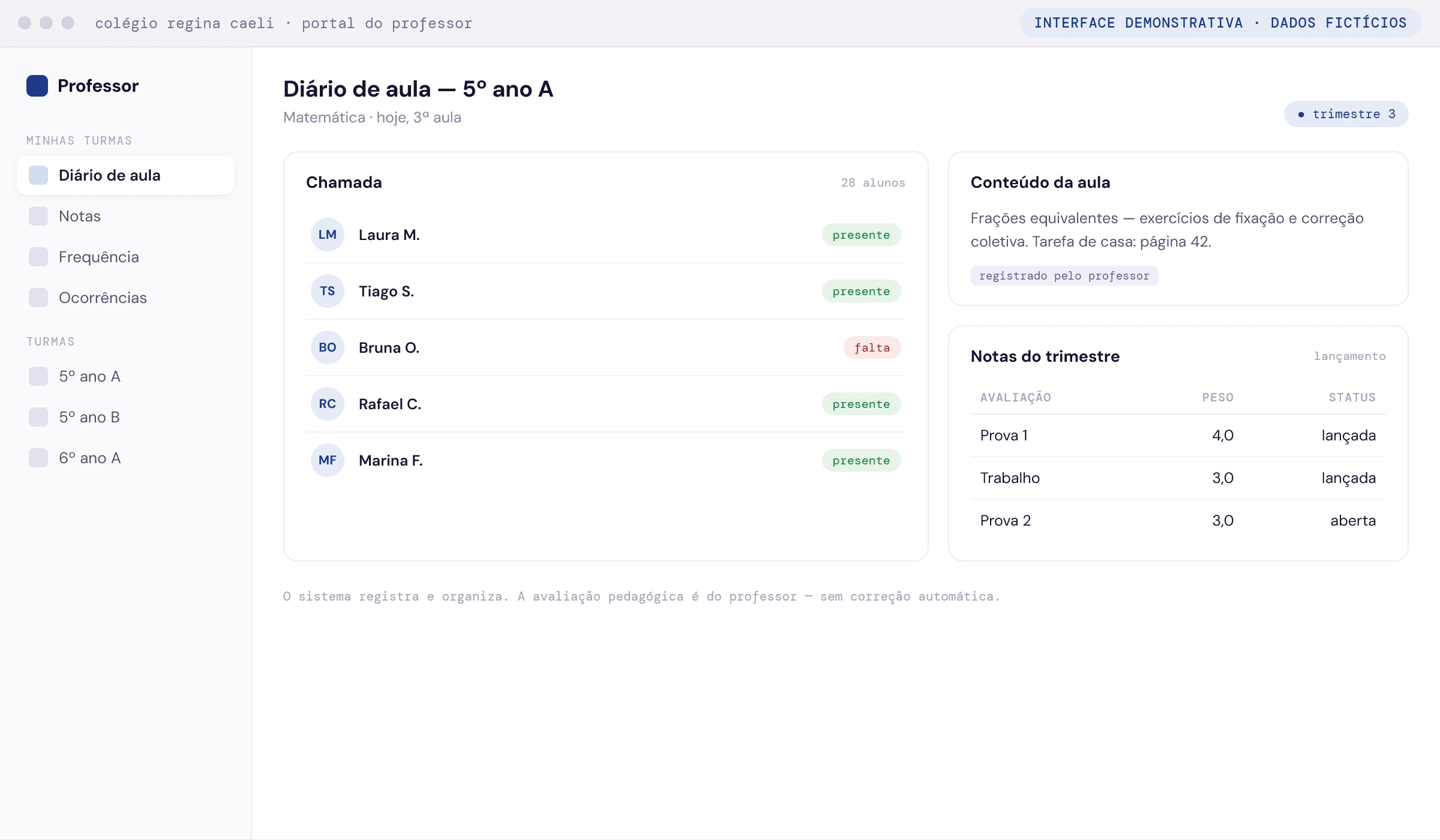Click the icon beside Notas
Screen dimensions: 1440x840
tap(38, 216)
